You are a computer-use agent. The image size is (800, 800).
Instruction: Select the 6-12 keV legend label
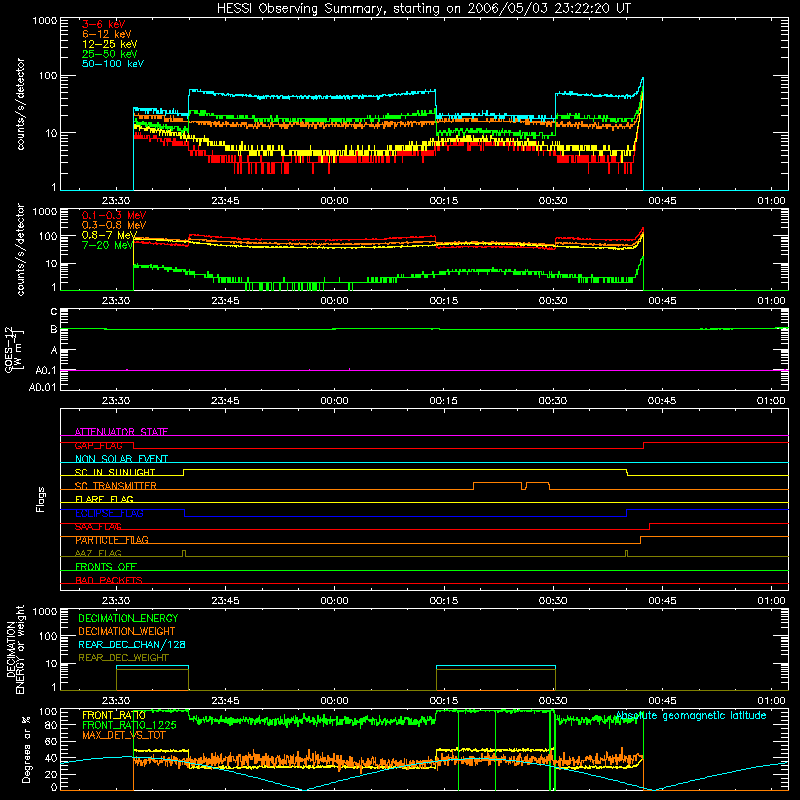click(107, 34)
